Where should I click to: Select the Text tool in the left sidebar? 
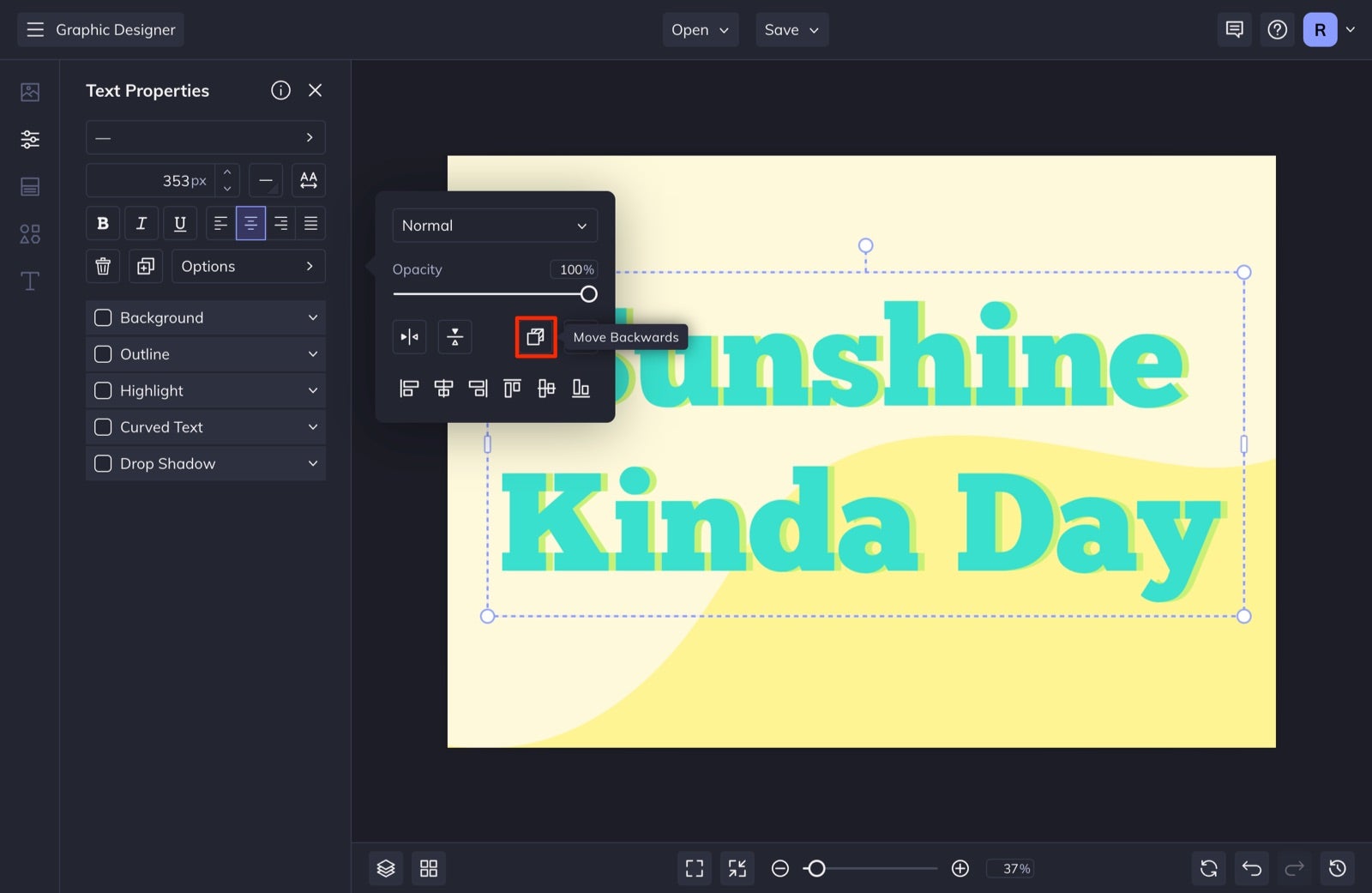(x=29, y=281)
